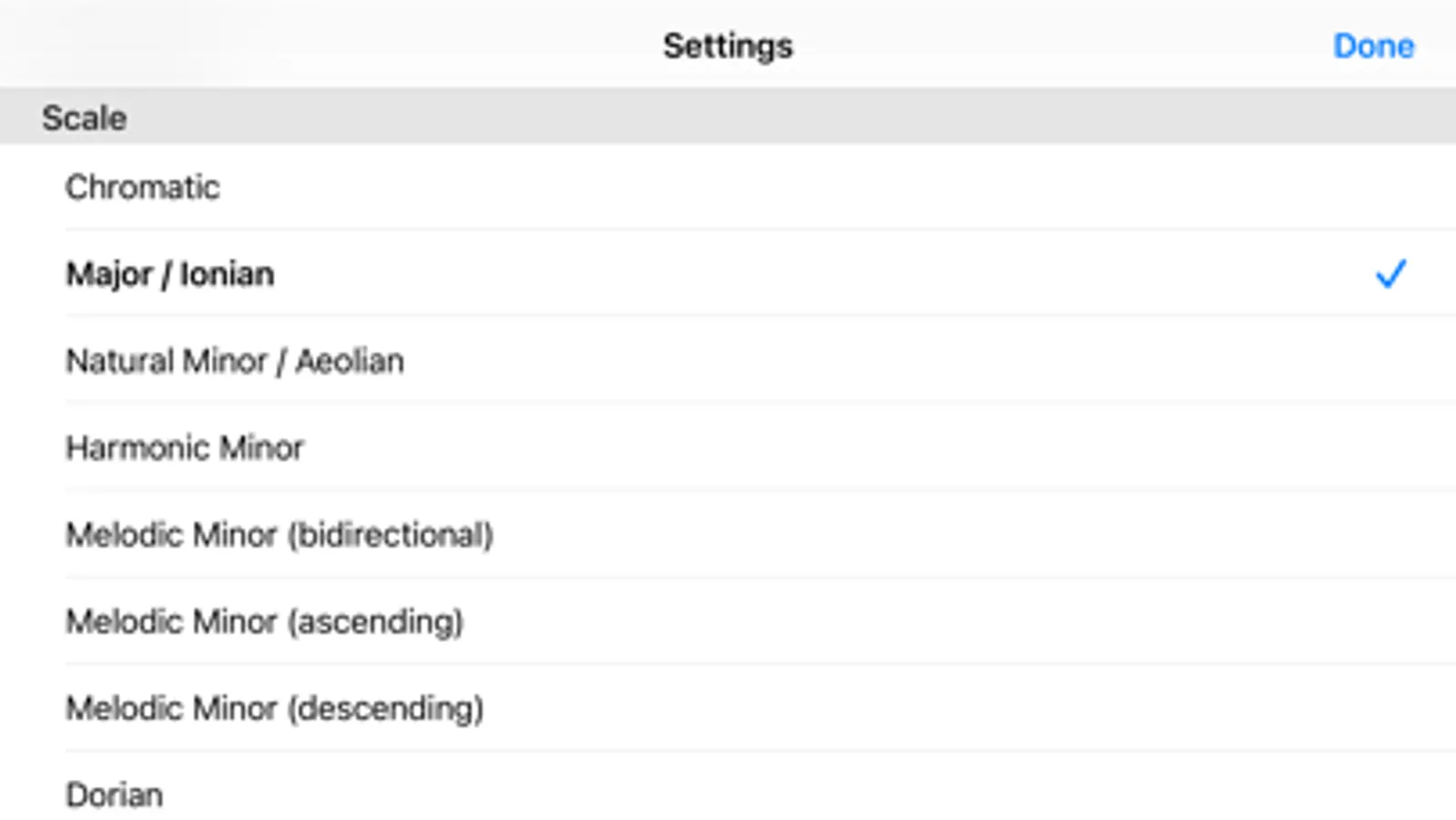Screen dimensions: 1456x820
Task: Enable the Harmonic Minor list entry
Action: click(185, 447)
